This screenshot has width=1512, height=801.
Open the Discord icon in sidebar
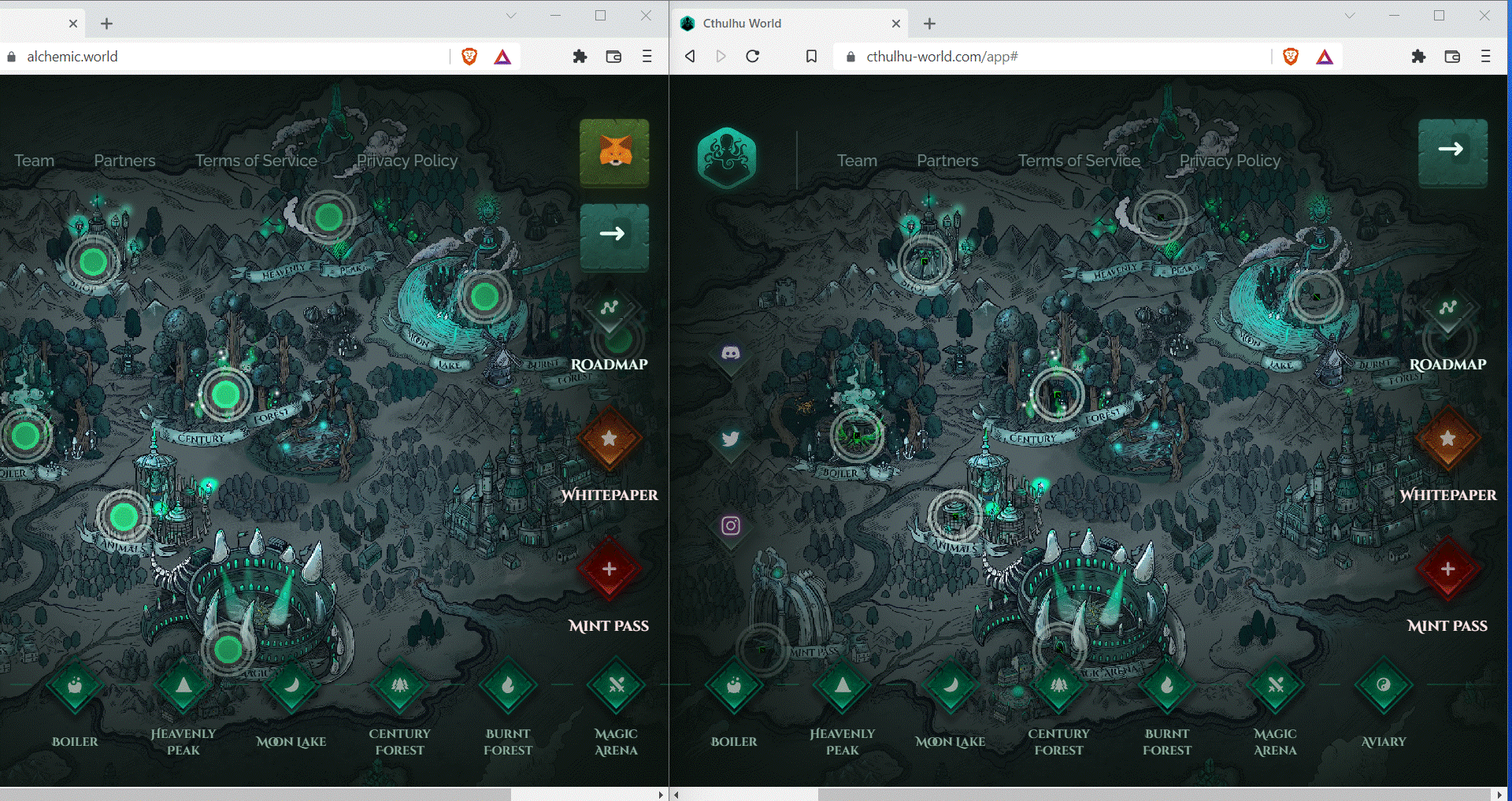coord(731,353)
